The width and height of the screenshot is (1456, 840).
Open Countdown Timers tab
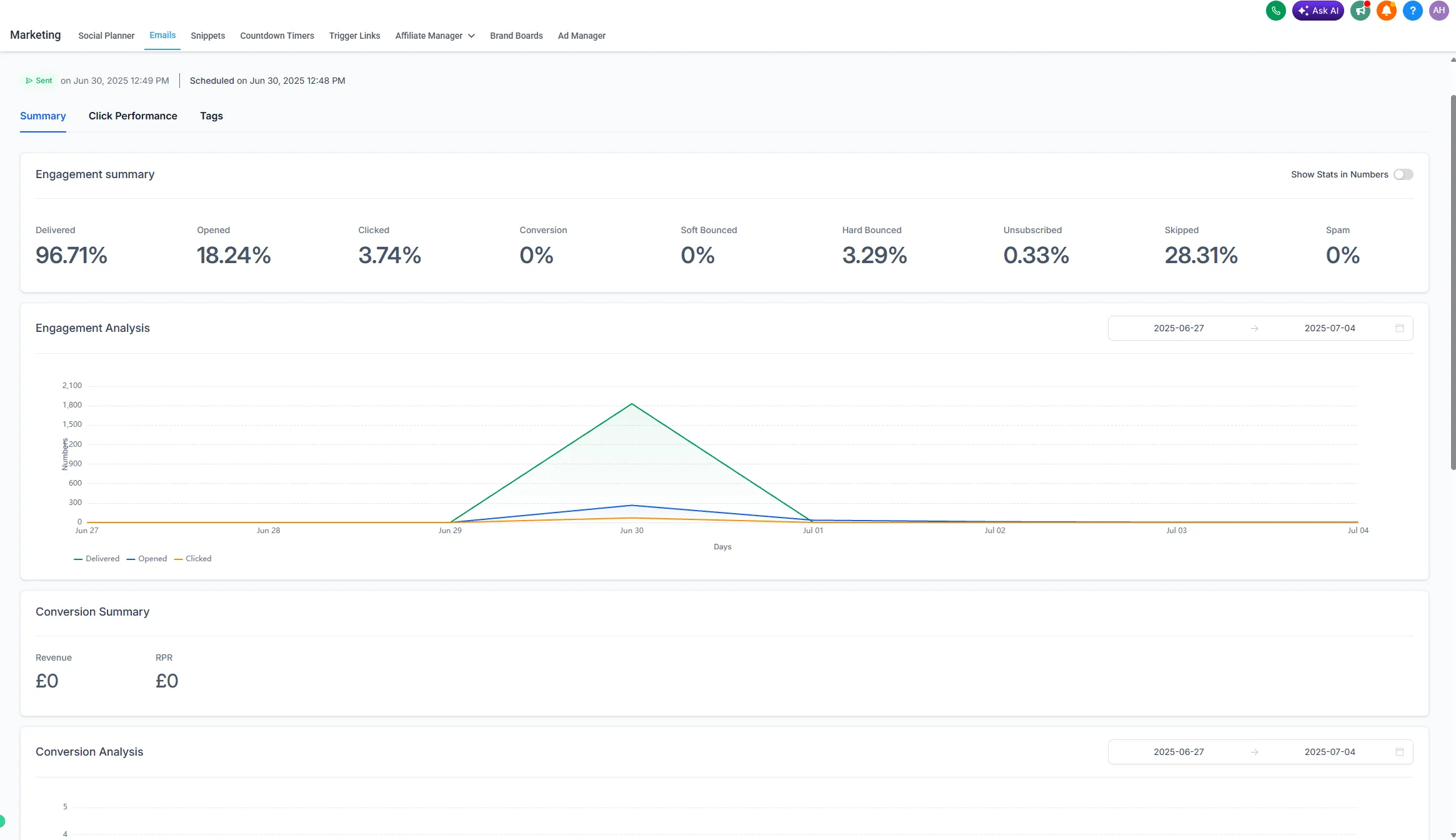pos(277,36)
